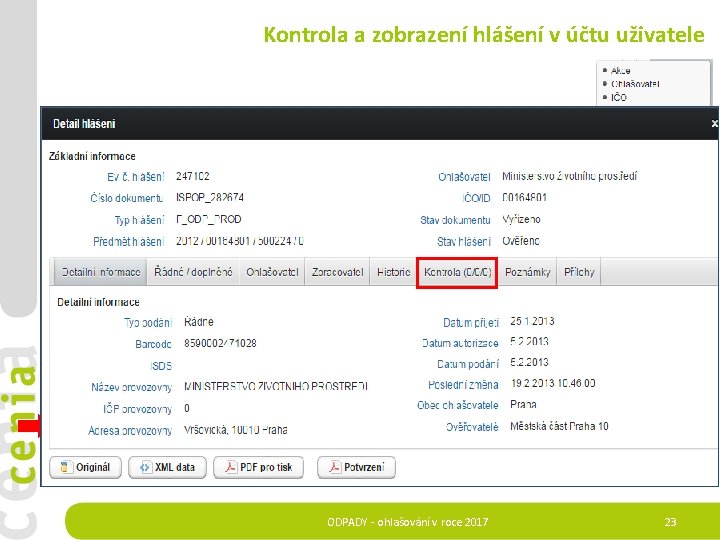This screenshot has width=720, height=540.
Task: Click the report number 247102
Action: [192, 176]
